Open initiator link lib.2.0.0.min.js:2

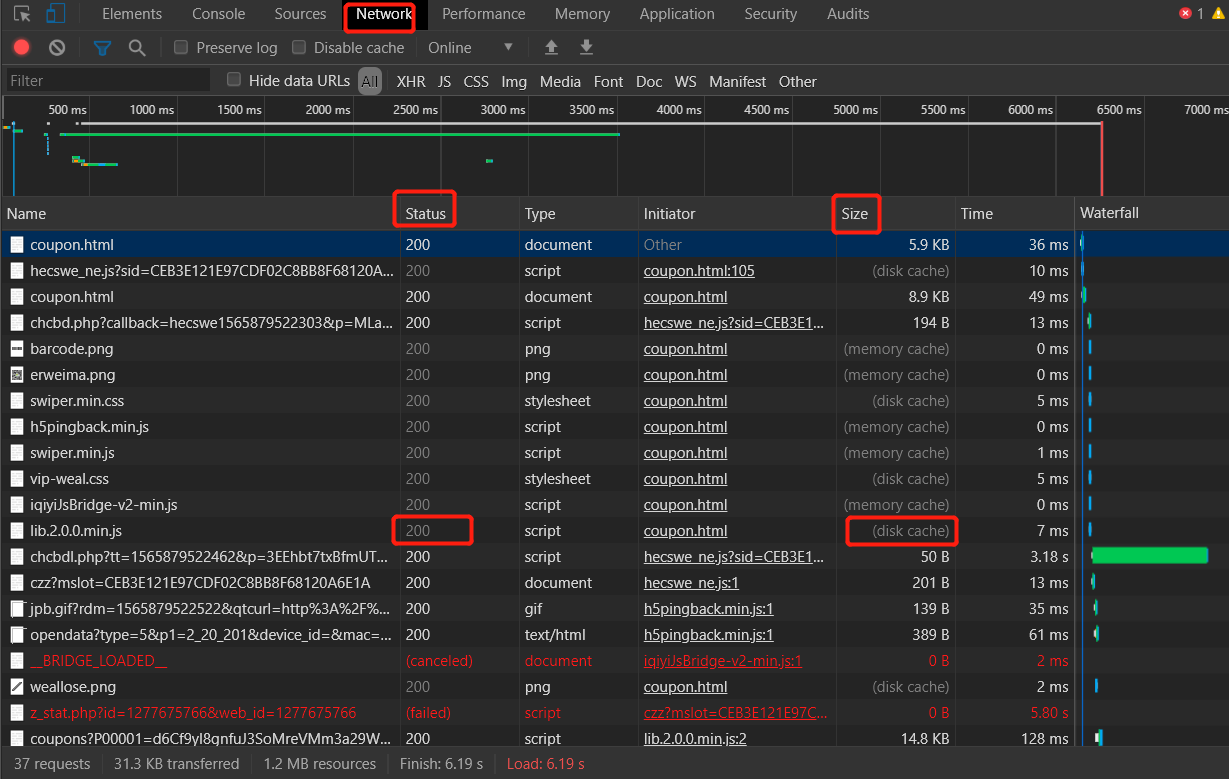[x=695, y=739]
